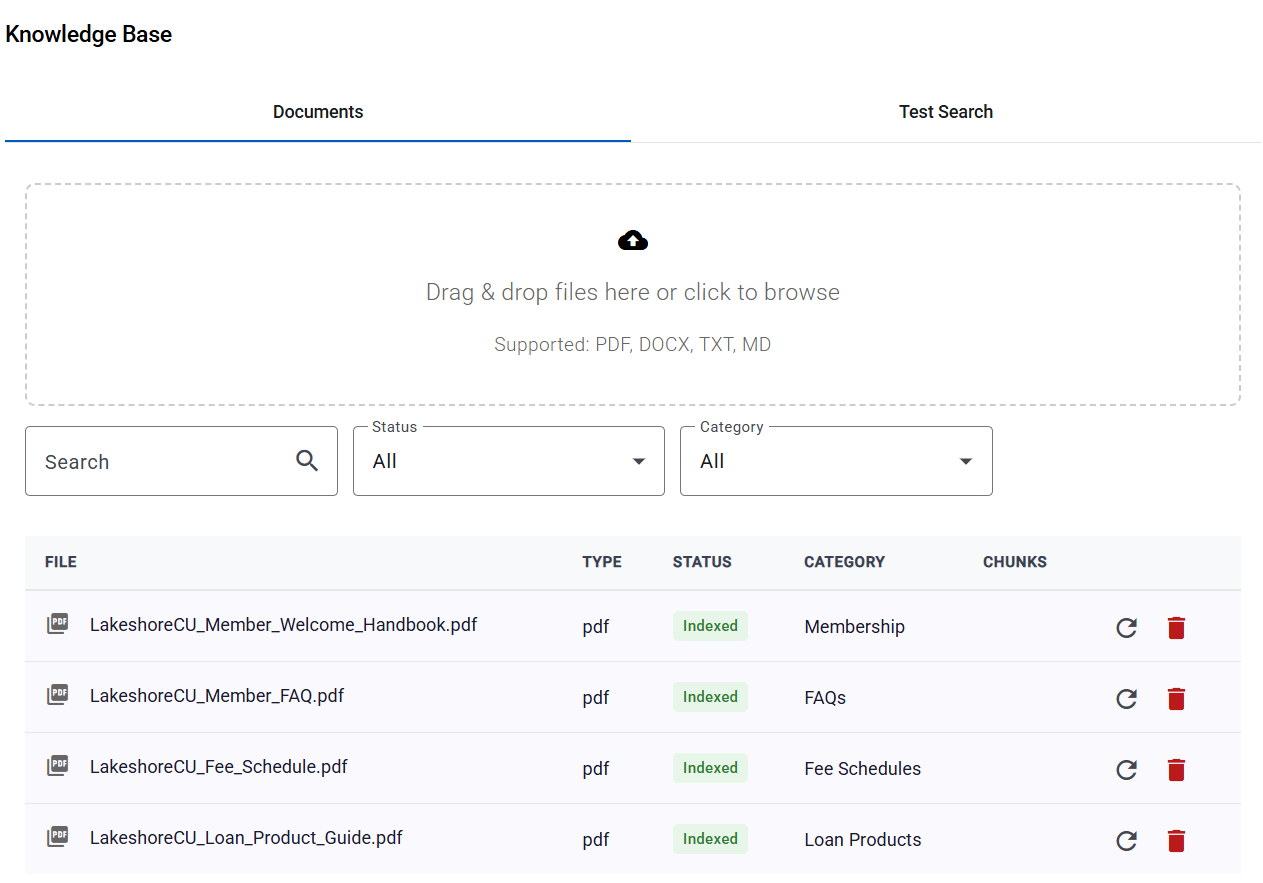Reindex the Loan_Product_Guide document
The height and width of the screenshot is (883, 1263).
click(x=1127, y=841)
